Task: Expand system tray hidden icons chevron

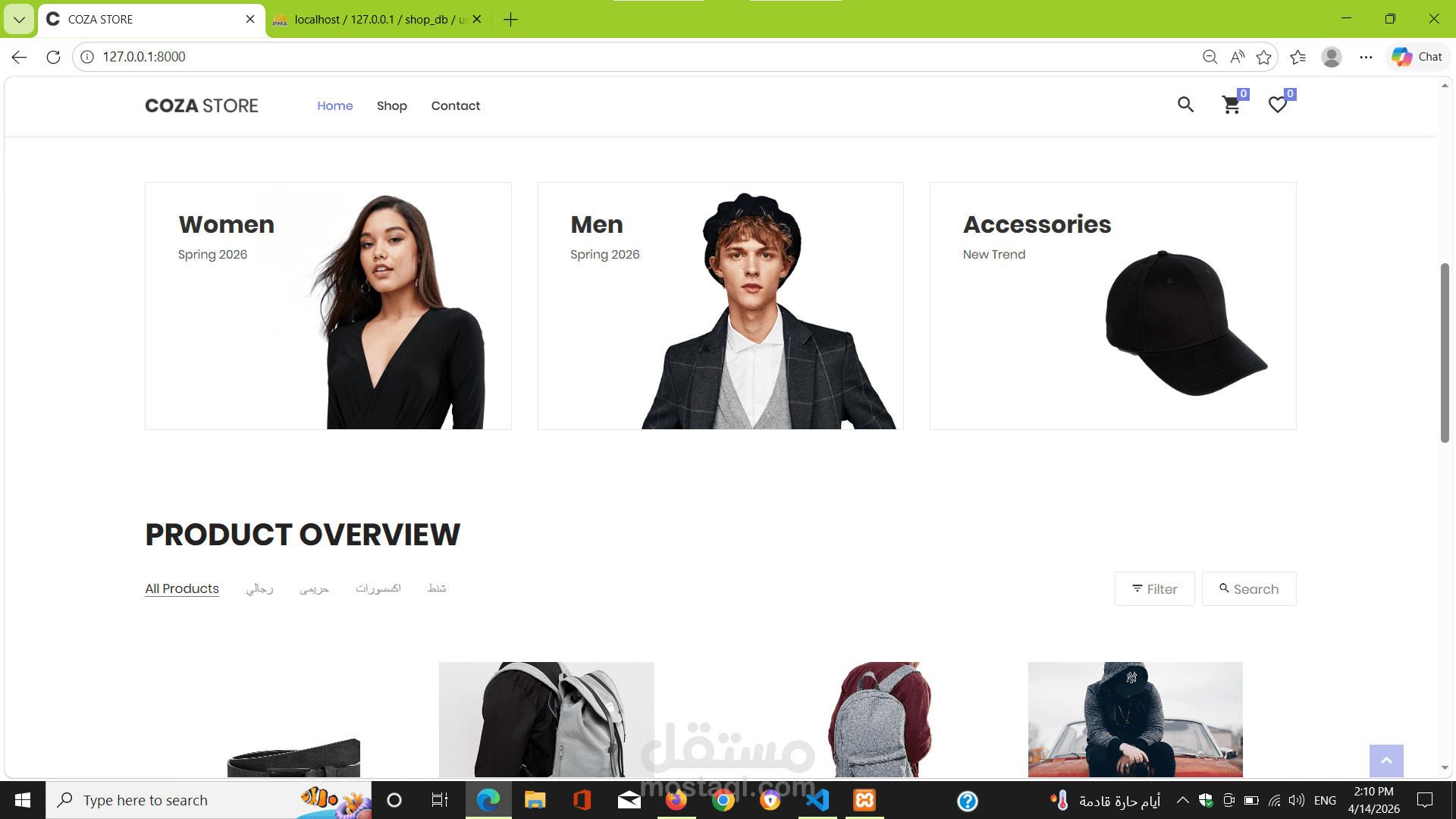Action: 1182,800
